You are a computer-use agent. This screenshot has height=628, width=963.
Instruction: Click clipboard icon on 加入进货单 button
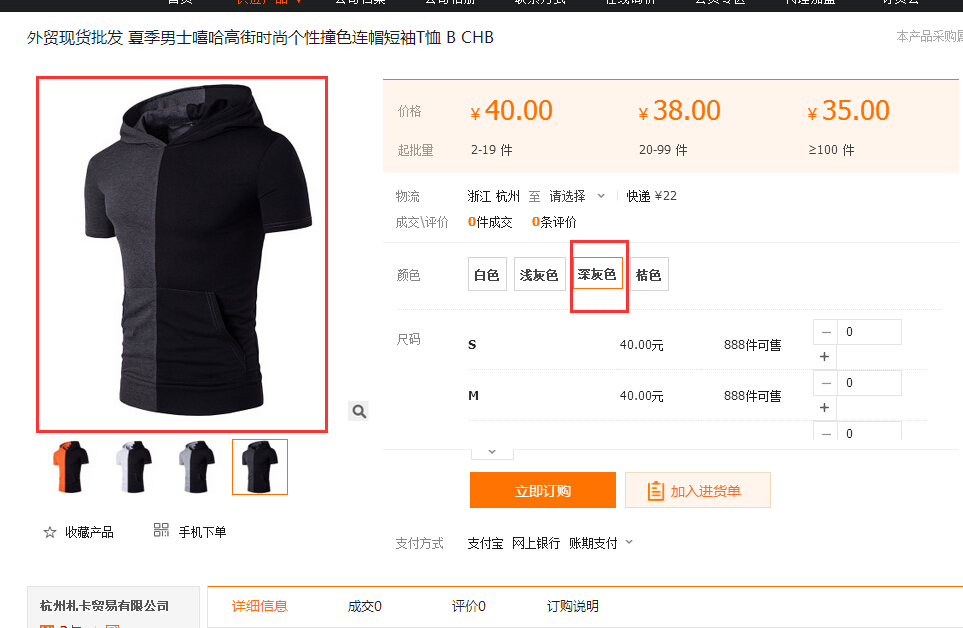[655, 490]
